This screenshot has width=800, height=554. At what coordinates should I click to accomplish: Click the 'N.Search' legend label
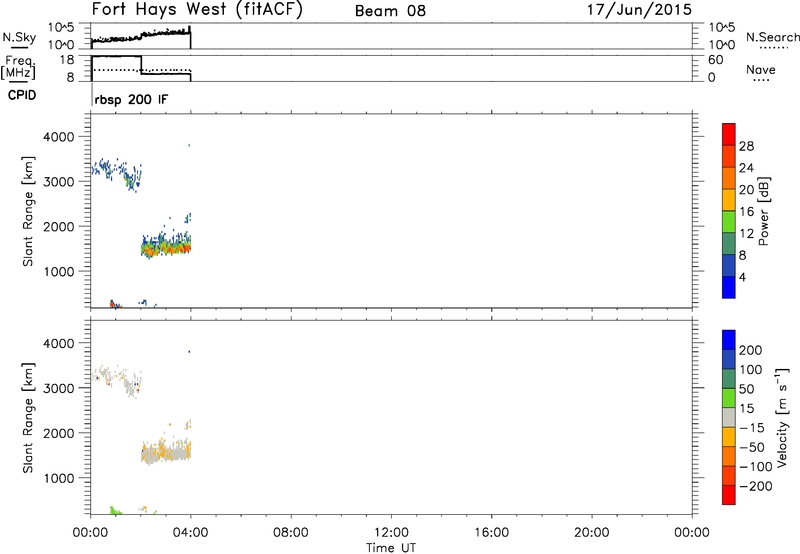[x=772, y=37]
